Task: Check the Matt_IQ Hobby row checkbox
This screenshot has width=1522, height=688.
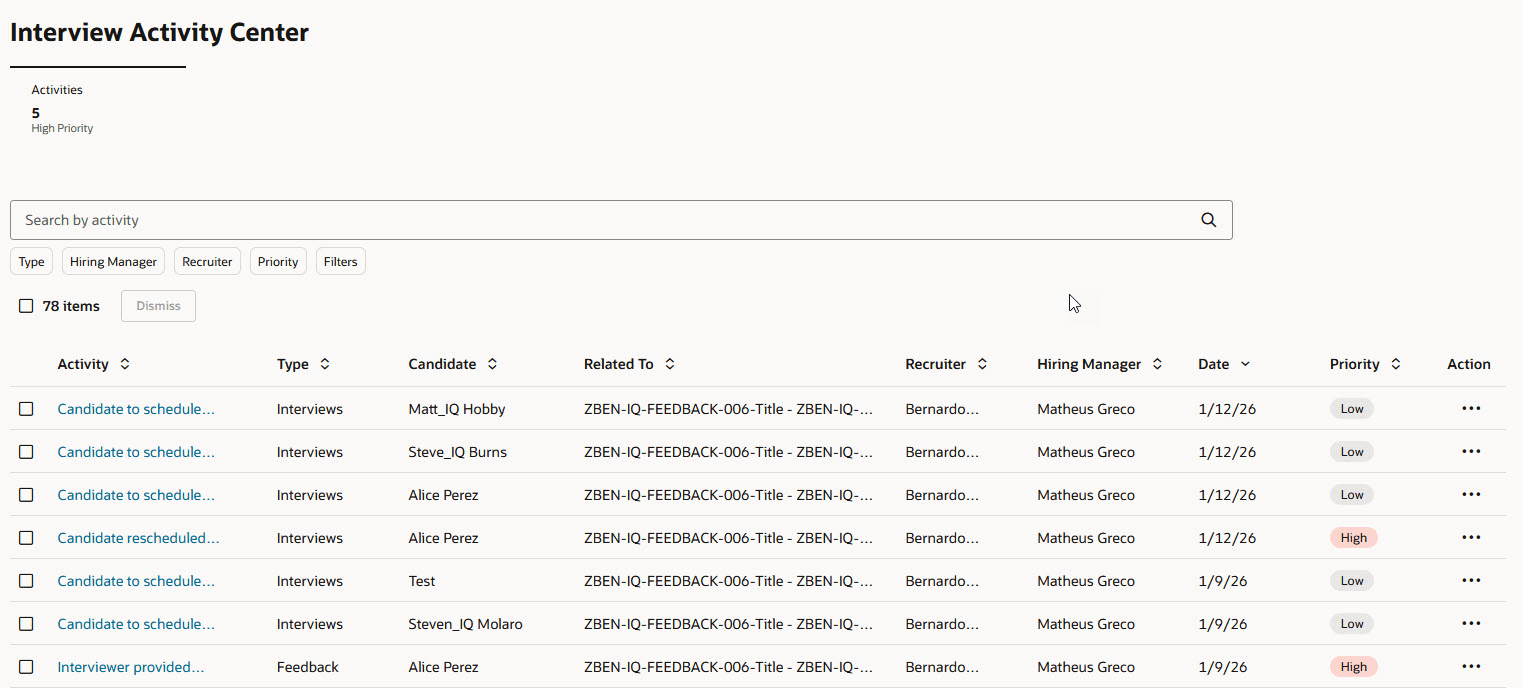Action: tap(26, 409)
